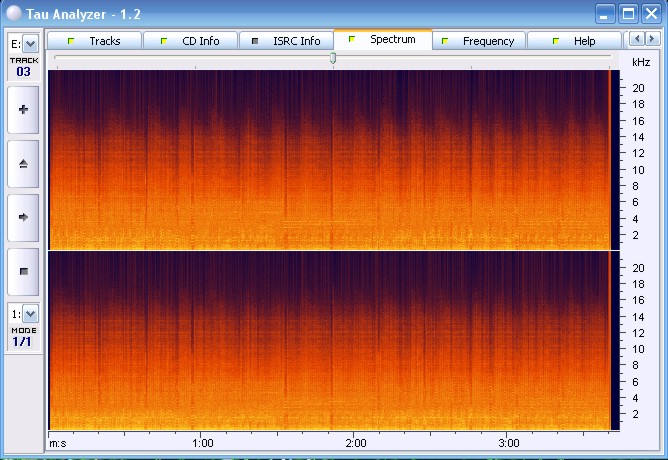Click the active Spectrum tab
The width and height of the screenshot is (668, 460).
383,40
